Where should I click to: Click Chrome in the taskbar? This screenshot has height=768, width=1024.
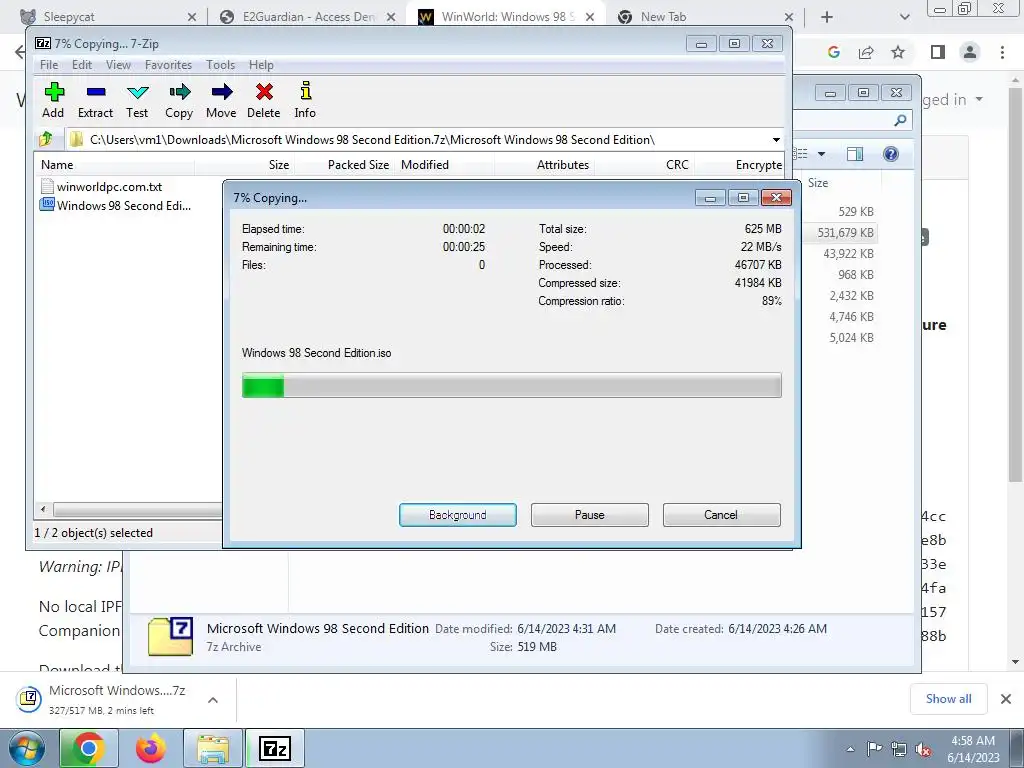point(89,748)
